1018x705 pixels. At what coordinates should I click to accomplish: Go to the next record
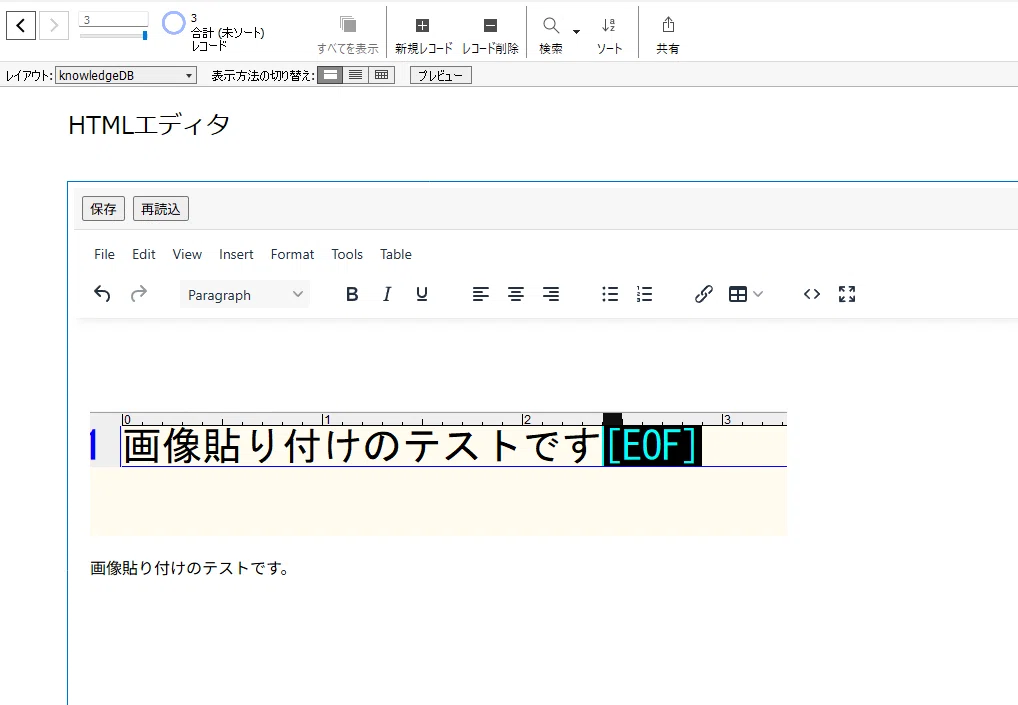pyautogui.click(x=54, y=26)
